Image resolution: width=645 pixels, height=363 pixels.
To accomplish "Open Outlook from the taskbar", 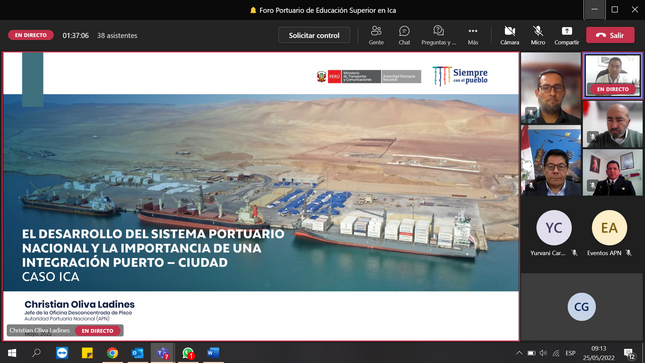I will click(137, 353).
